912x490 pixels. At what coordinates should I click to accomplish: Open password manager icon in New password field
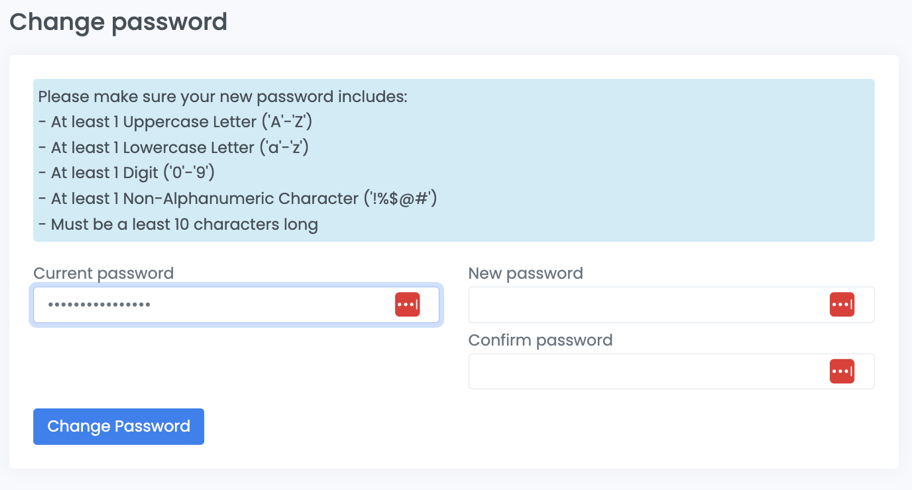(842, 304)
